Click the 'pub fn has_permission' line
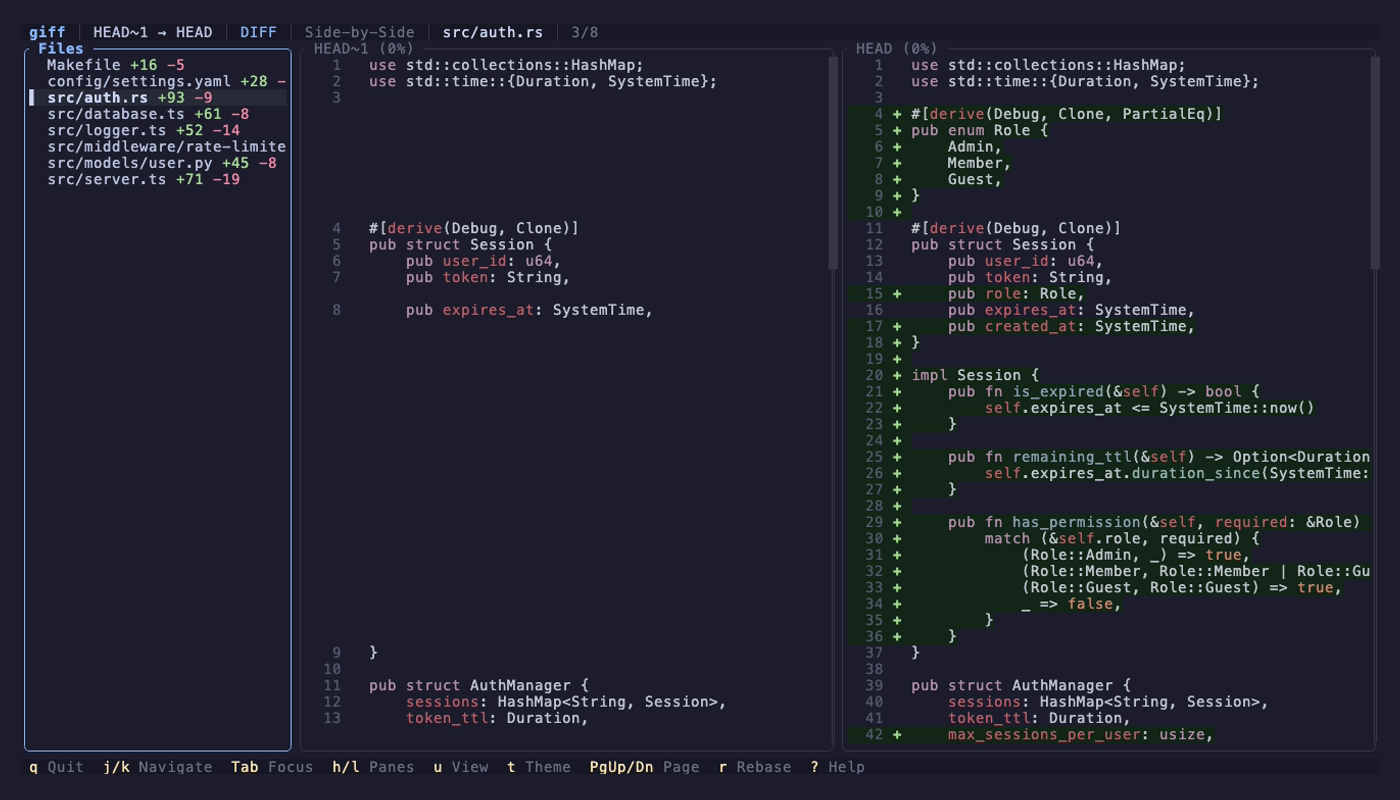Viewport: 1400px width, 800px height. click(x=1154, y=522)
